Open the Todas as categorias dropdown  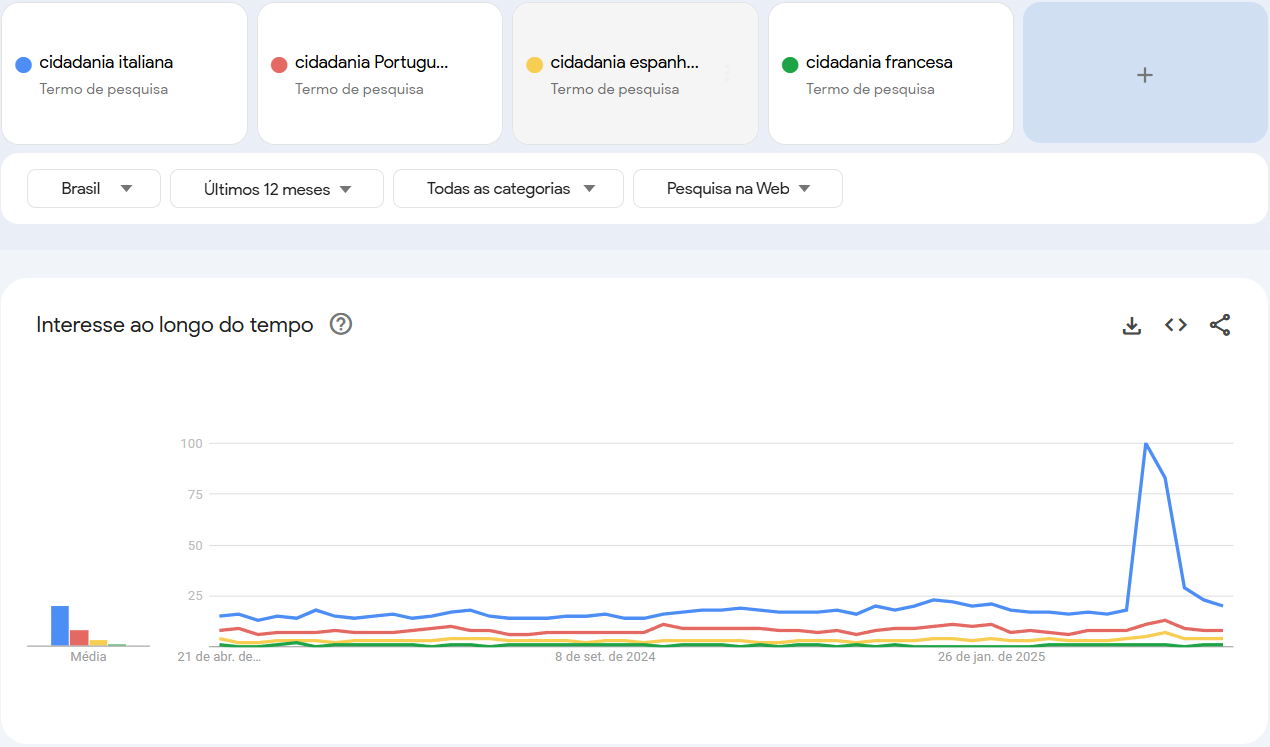507,188
